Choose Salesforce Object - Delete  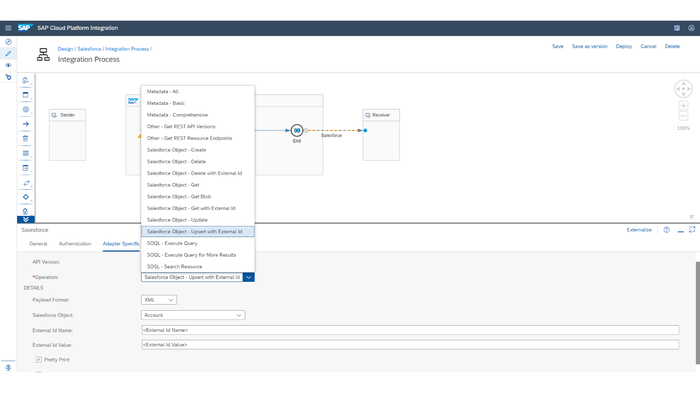coord(198,162)
